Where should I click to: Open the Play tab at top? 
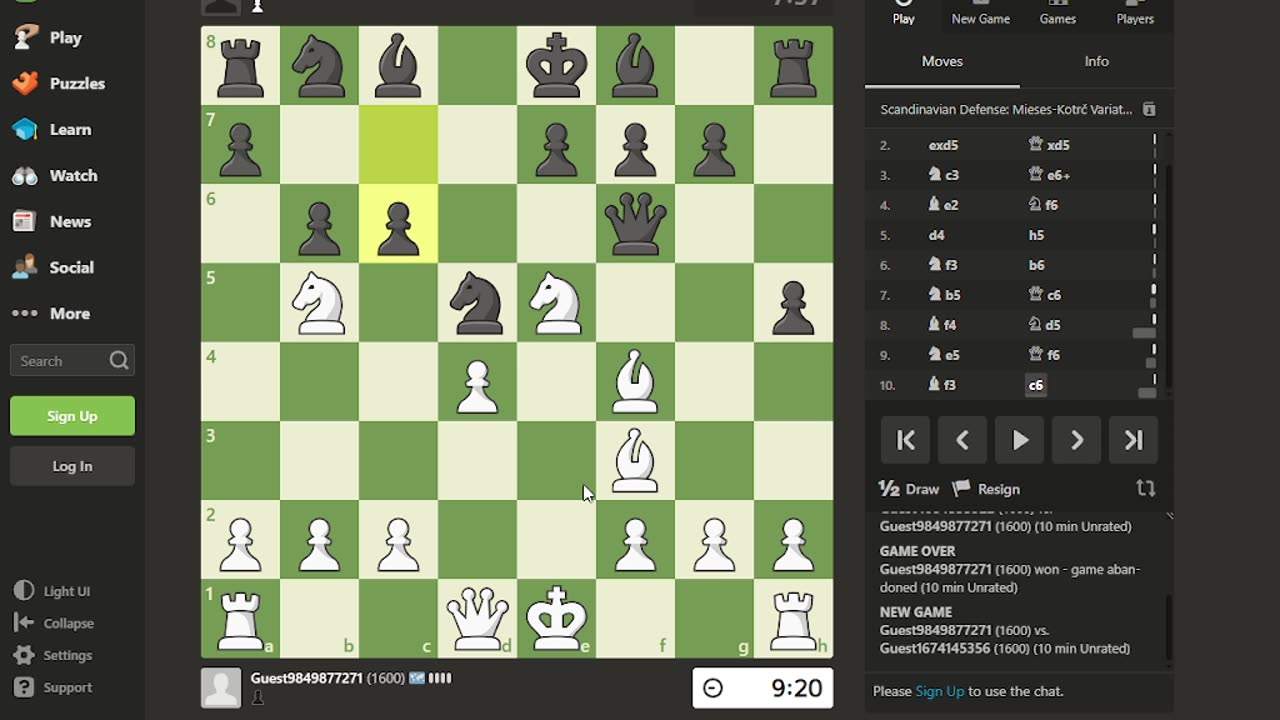904,13
